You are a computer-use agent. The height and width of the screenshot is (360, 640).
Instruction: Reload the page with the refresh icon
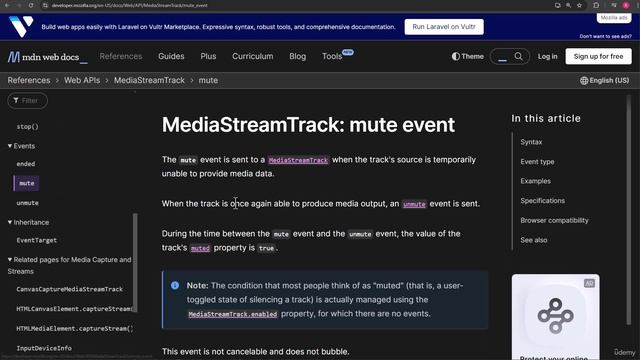(x=31, y=5)
